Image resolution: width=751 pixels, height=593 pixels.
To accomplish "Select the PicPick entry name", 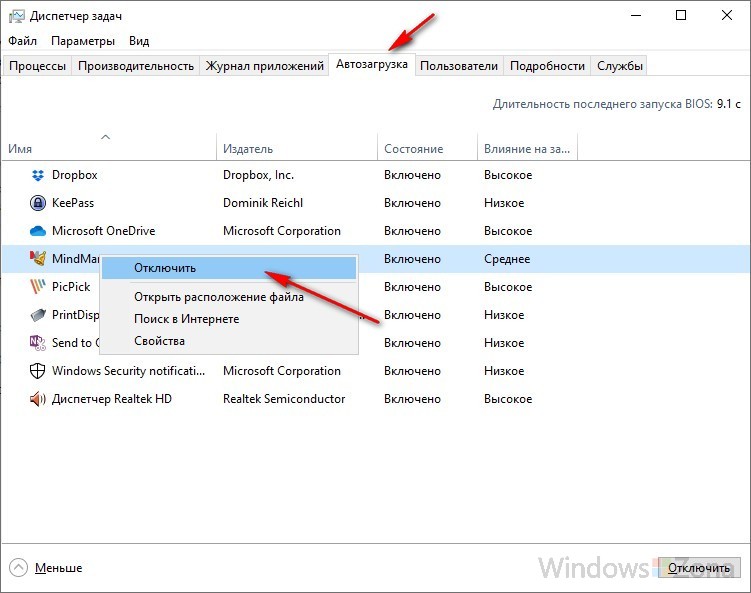I will (71, 286).
